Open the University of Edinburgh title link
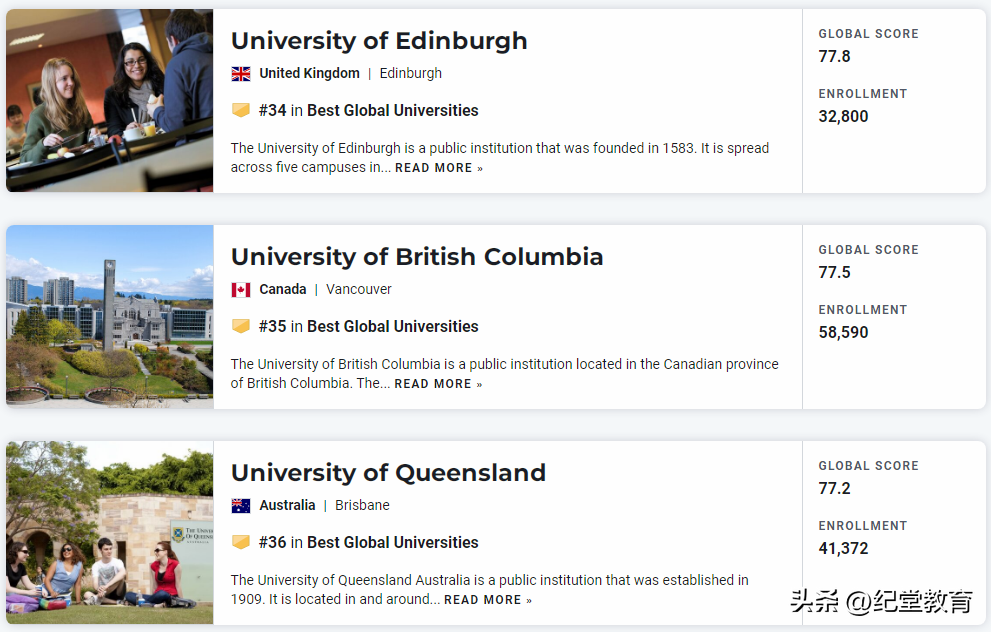 tap(379, 41)
